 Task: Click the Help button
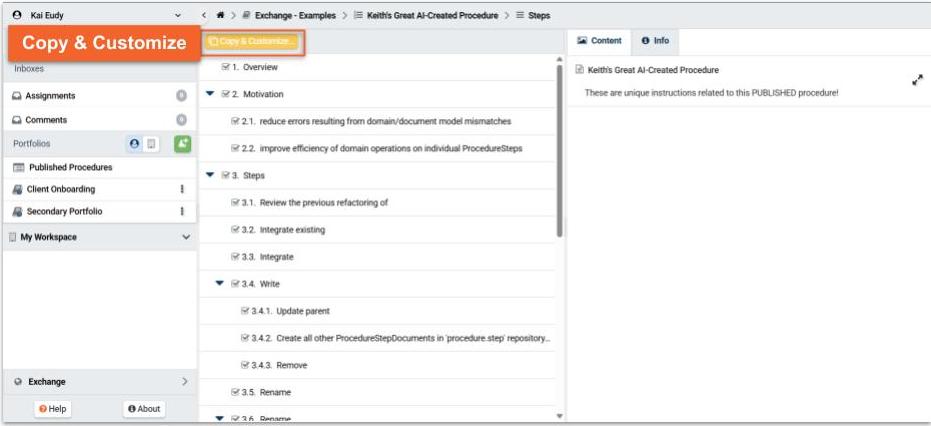[52, 409]
